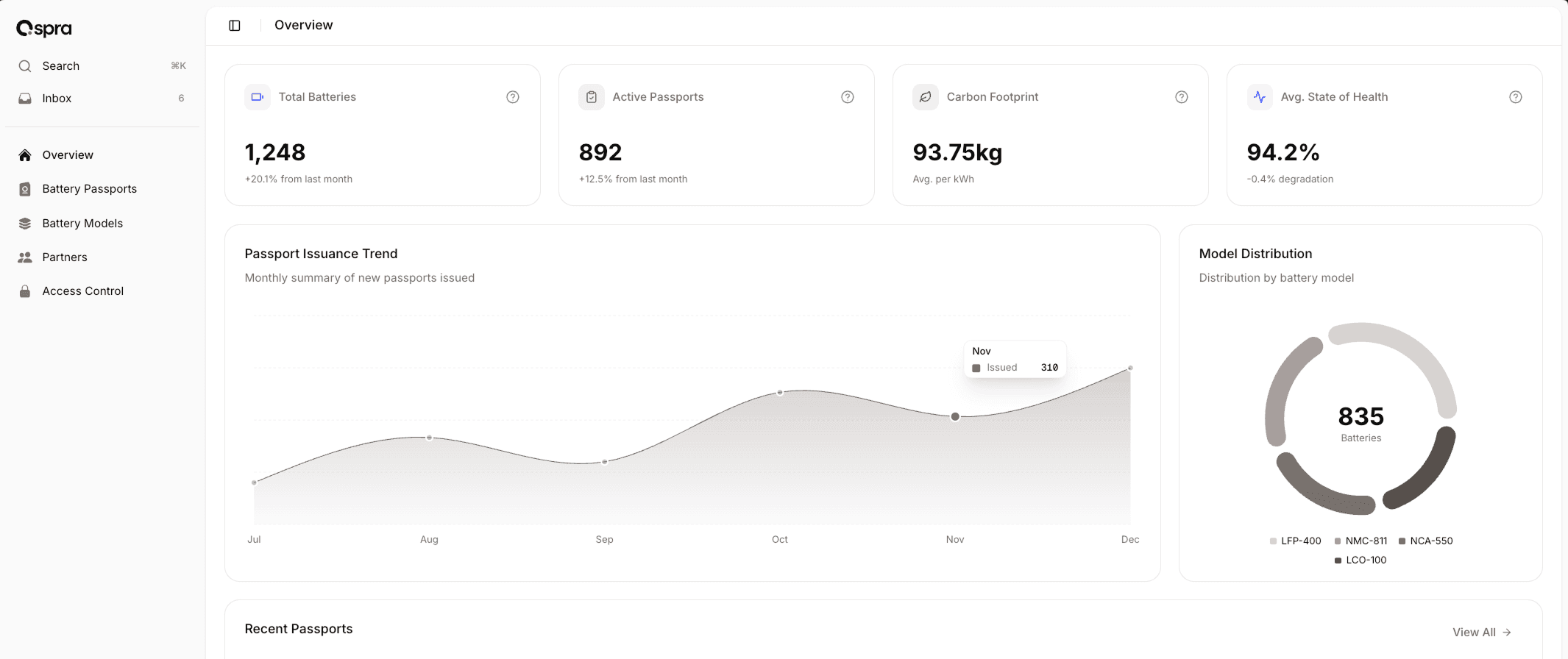Image resolution: width=1568 pixels, height=659 pixels.
Task: Open help for Carbon Footprint
Action: pyautogui.click(x=1182, y=97)
